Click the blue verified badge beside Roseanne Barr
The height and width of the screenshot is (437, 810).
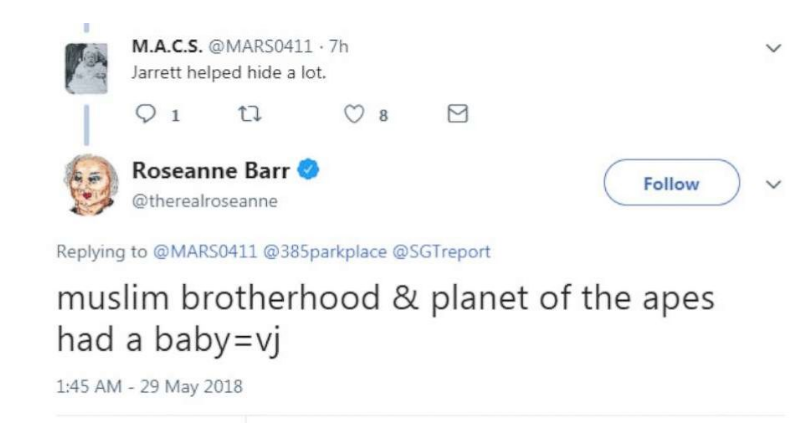pos(310,172)
